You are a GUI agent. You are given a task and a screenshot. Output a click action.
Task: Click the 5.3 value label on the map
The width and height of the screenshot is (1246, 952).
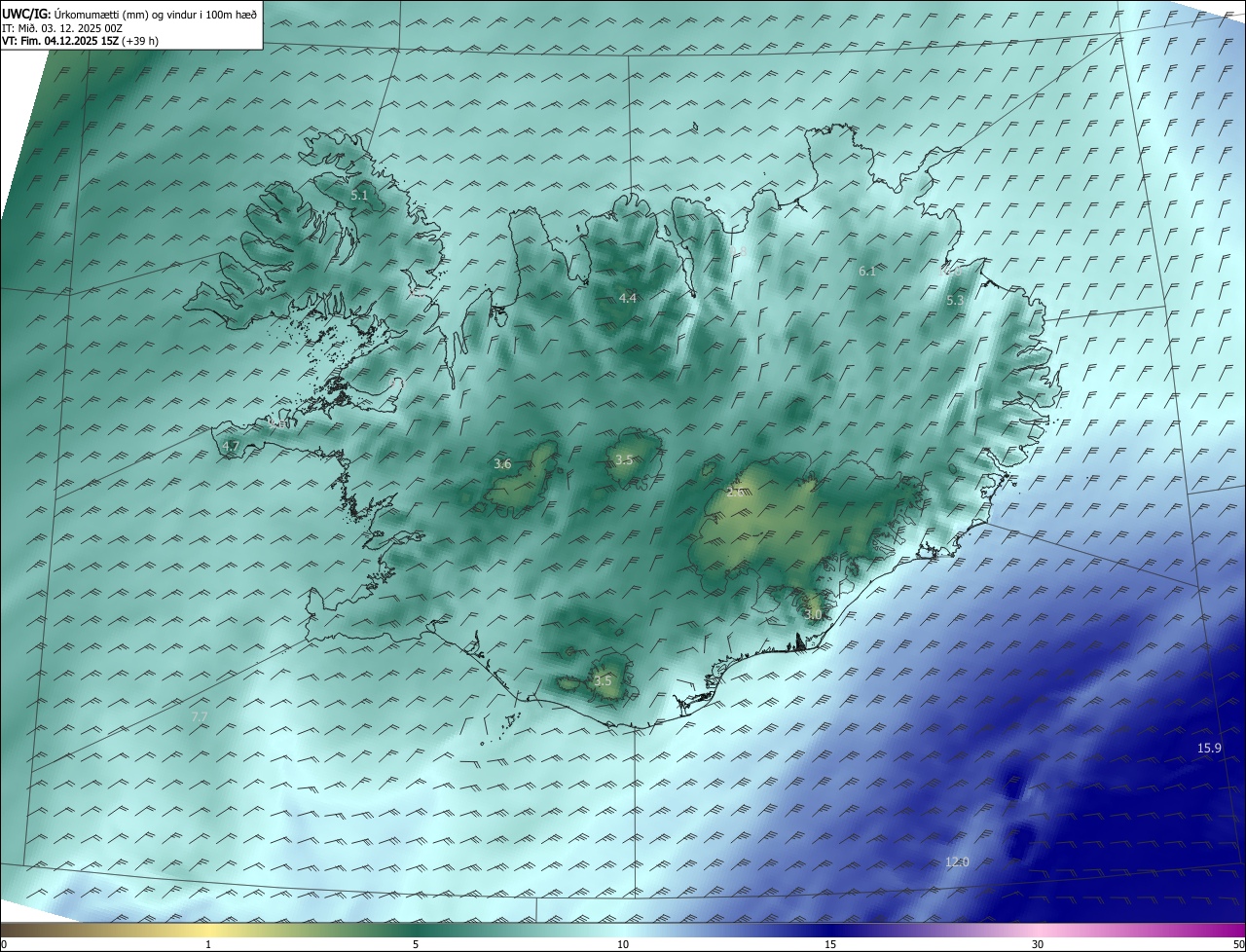(955, 301)
